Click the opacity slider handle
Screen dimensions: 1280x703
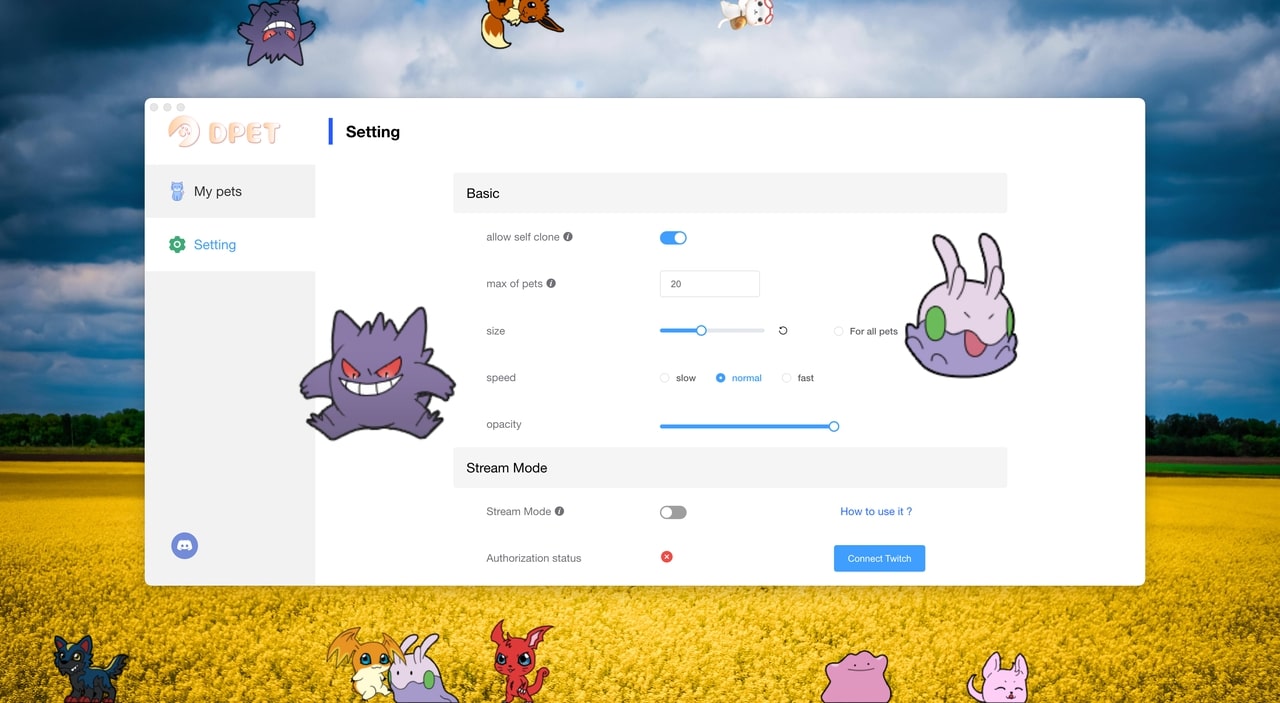coord(834,426)
